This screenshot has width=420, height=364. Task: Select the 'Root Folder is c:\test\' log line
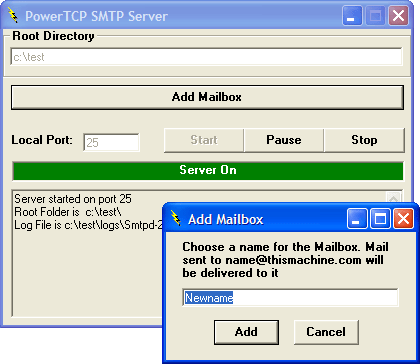(x=69, y=212)
